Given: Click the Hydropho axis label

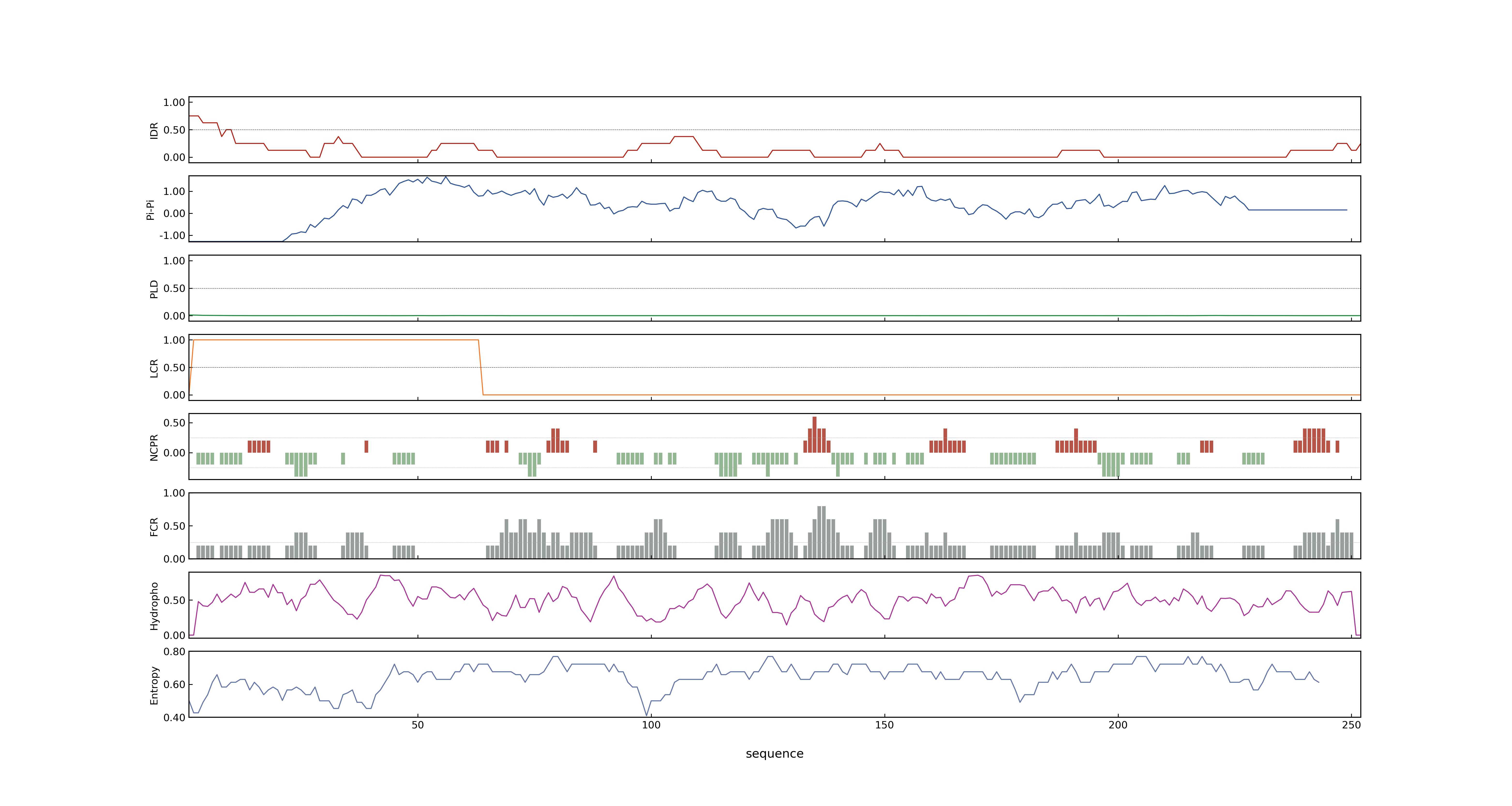Looking at the screenshot, I should pyautogui.click(x=154, y=606).
